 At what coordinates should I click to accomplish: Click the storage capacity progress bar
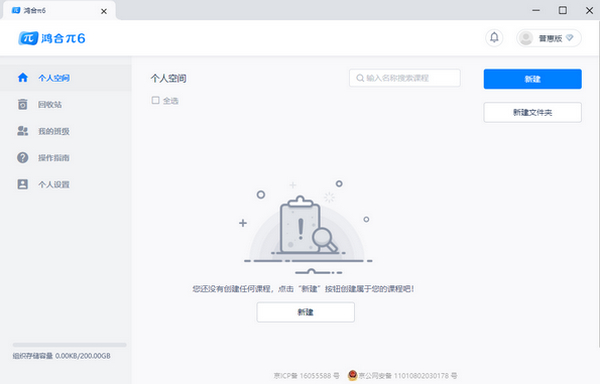pyautogui.click(x=69, y=345)
